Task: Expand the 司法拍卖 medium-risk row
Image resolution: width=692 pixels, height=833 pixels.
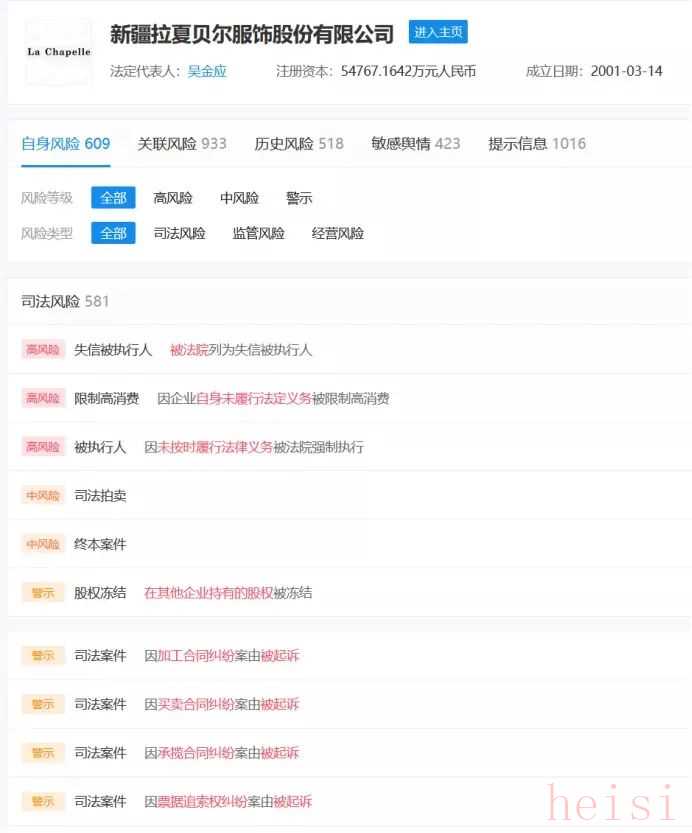Action: [x=100, y=495]
